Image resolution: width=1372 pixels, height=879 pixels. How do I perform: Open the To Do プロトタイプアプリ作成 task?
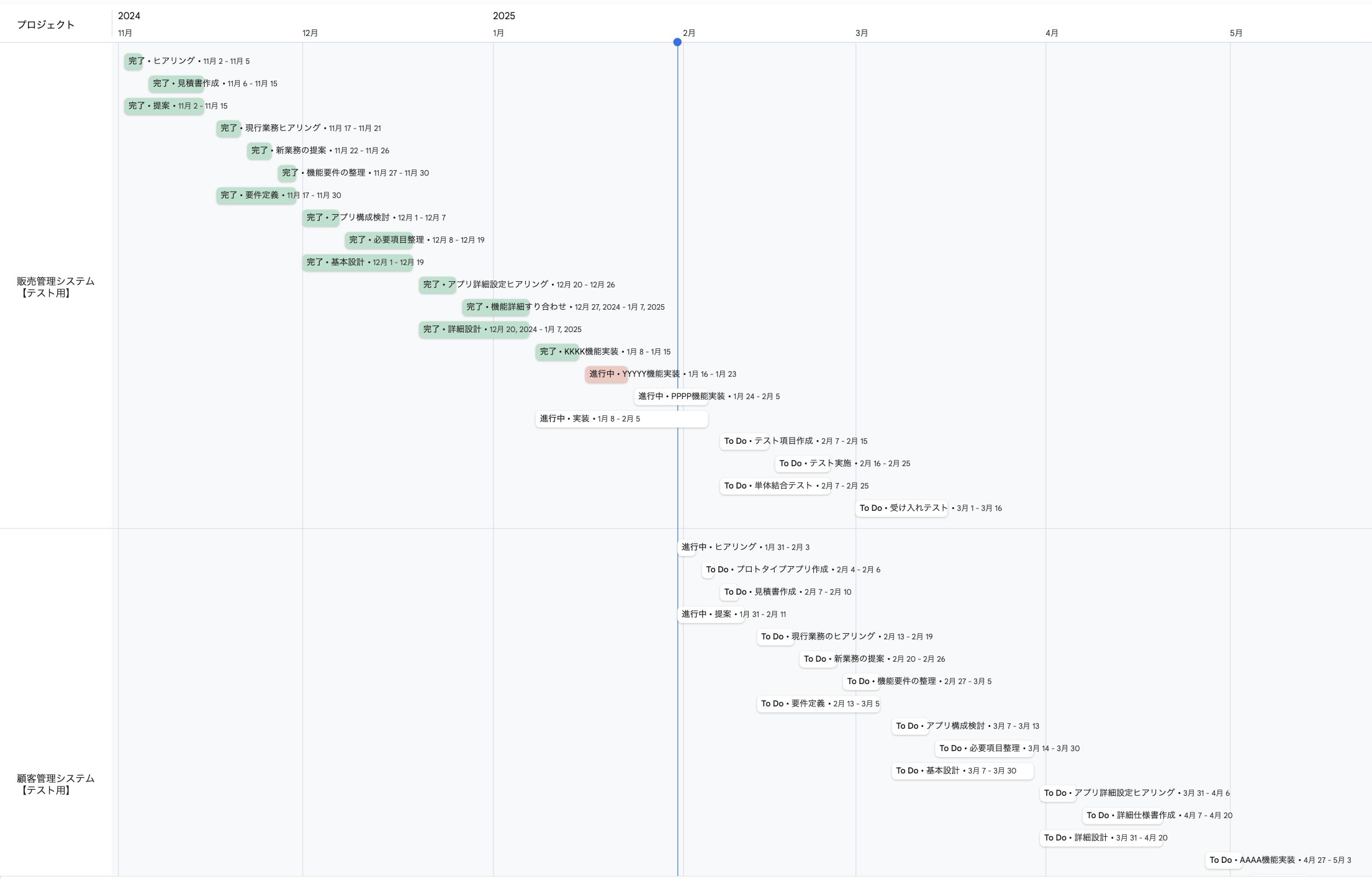(708, 569)
